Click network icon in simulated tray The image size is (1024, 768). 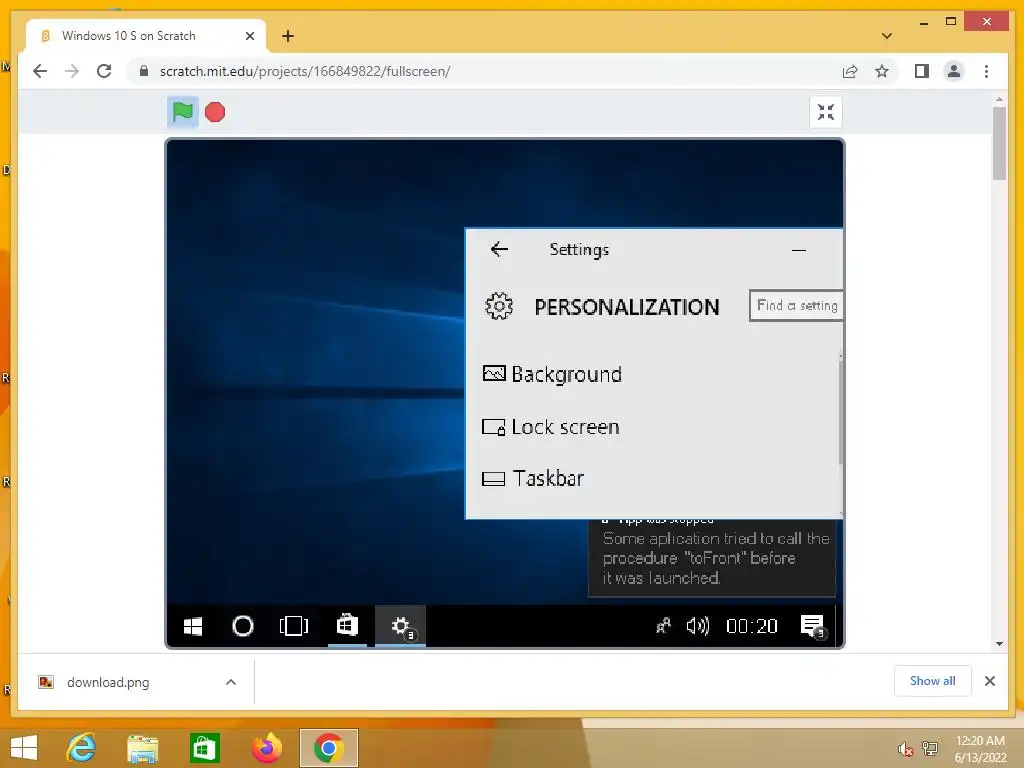[x=664, y=626]
